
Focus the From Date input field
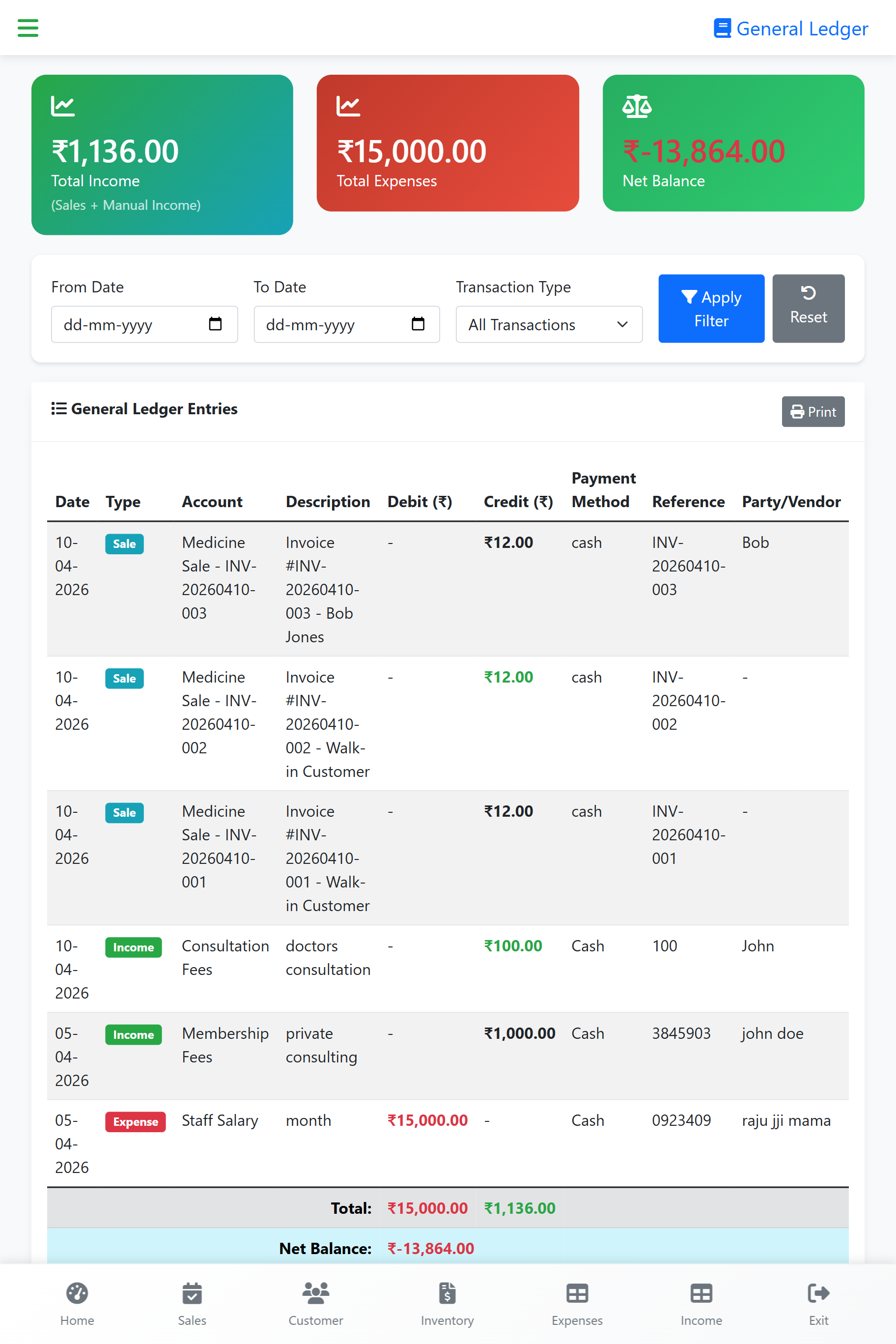144,325
